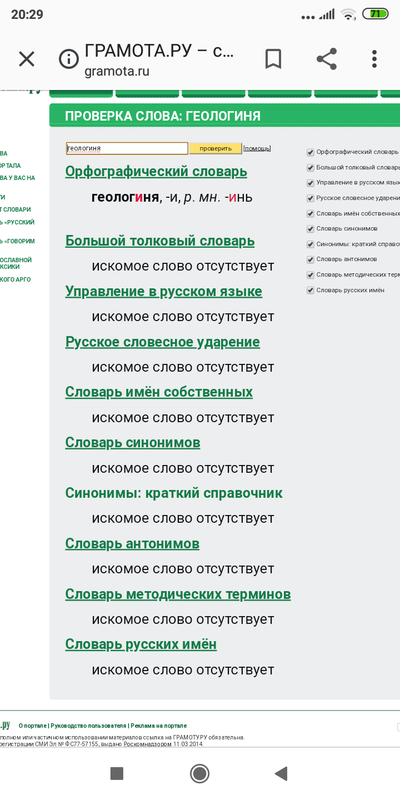Toggle Словарь антонимов checkbox
This screenshot has width=400, height=800.
(x=310, y=260)
